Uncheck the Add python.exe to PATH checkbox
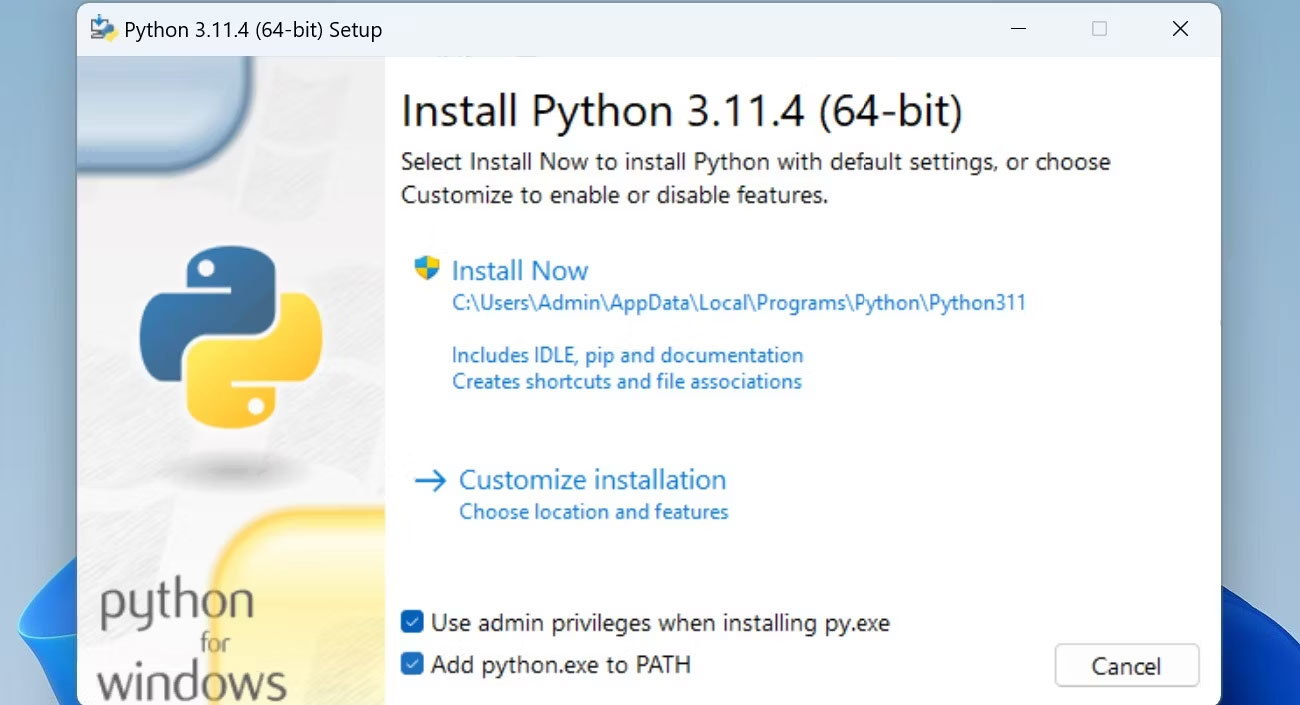Viewport: 1300px width, 705px height. (412, 664)
